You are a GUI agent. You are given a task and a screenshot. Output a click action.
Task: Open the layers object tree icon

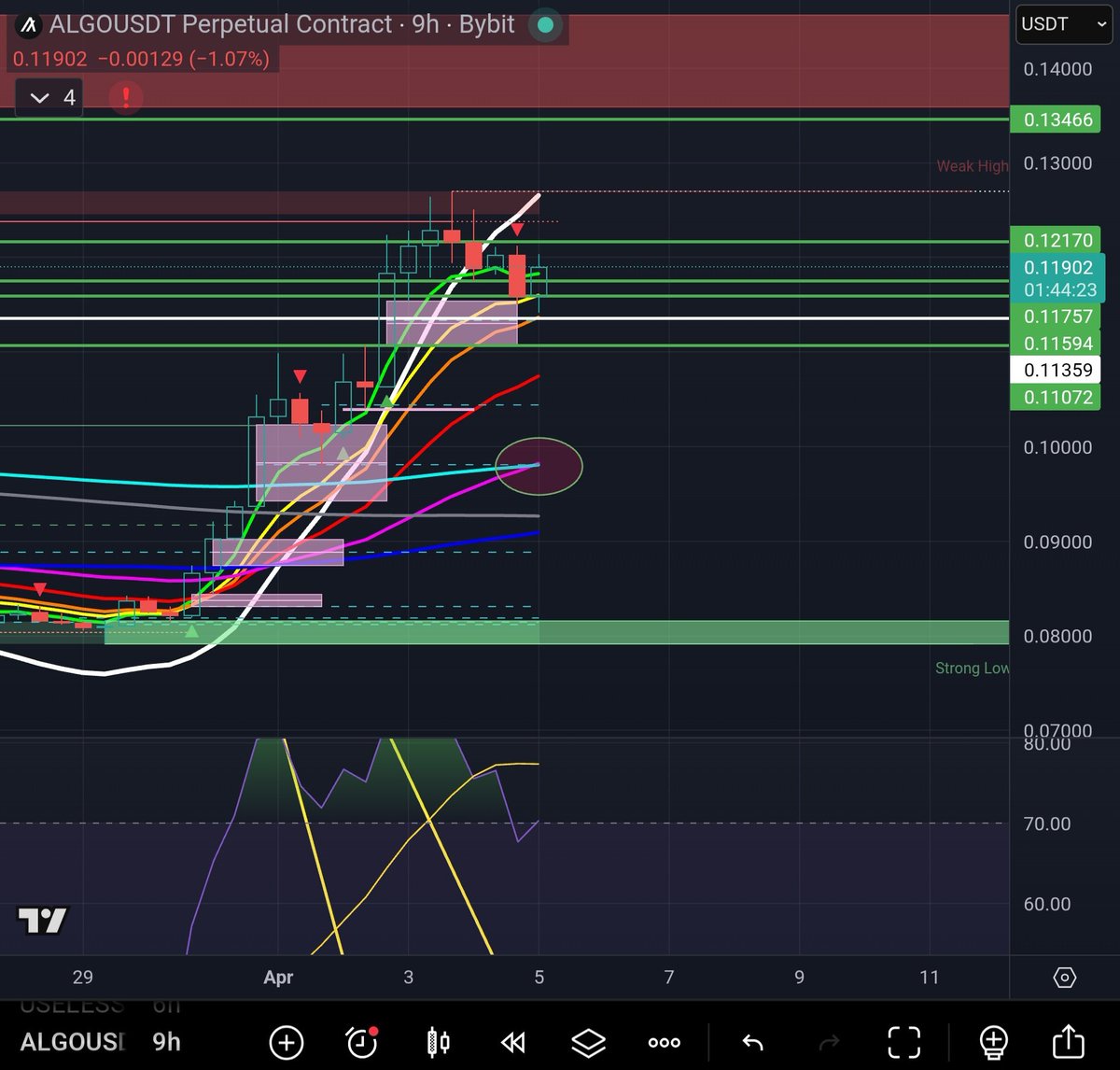click(588, 1042)
